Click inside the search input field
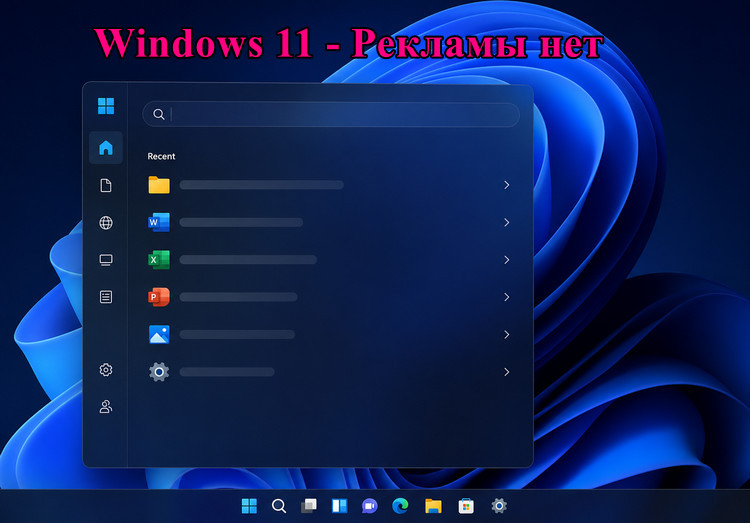The image size is (750, 523). 331,114
